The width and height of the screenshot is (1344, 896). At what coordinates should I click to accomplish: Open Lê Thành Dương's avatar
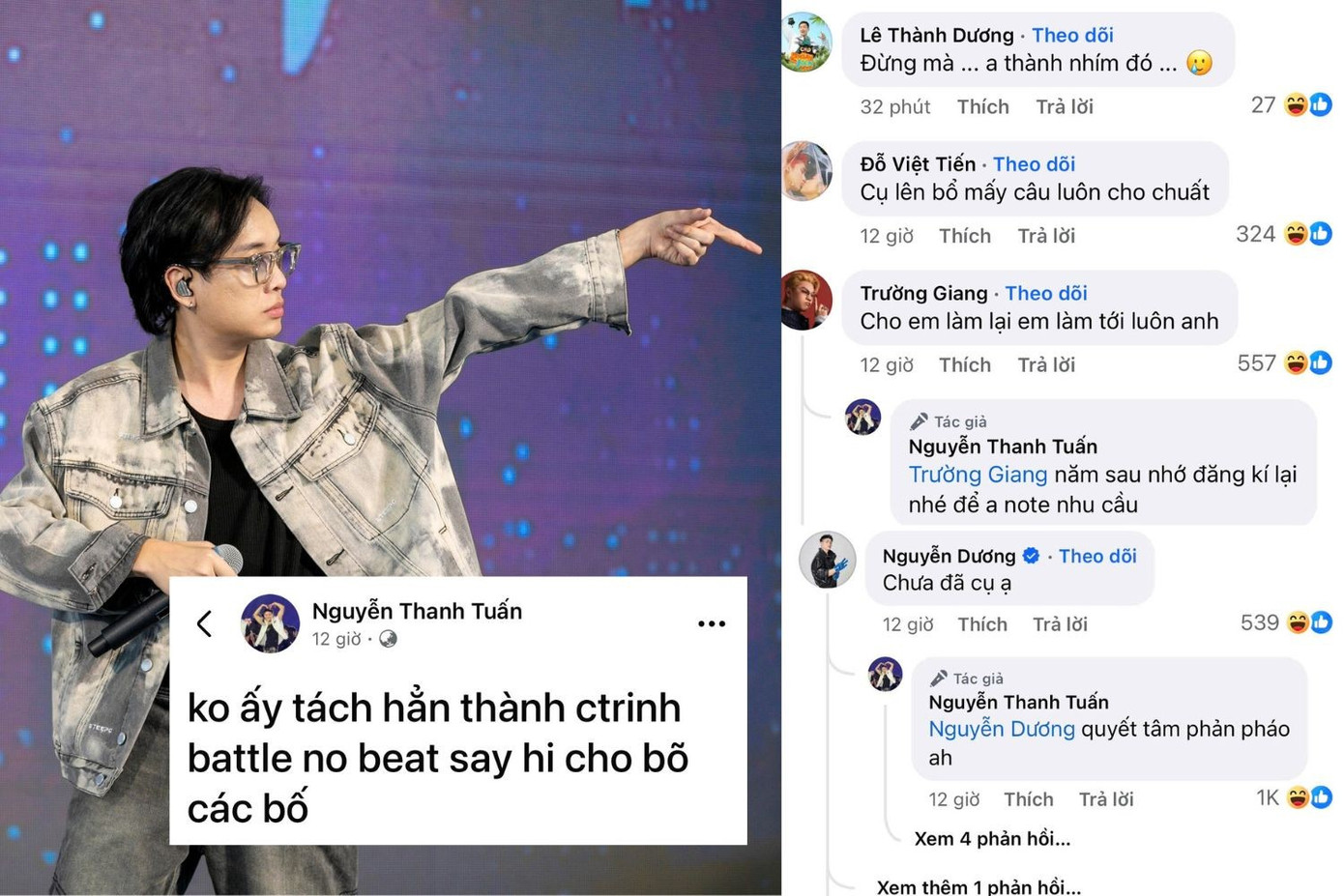pos(806,43)
